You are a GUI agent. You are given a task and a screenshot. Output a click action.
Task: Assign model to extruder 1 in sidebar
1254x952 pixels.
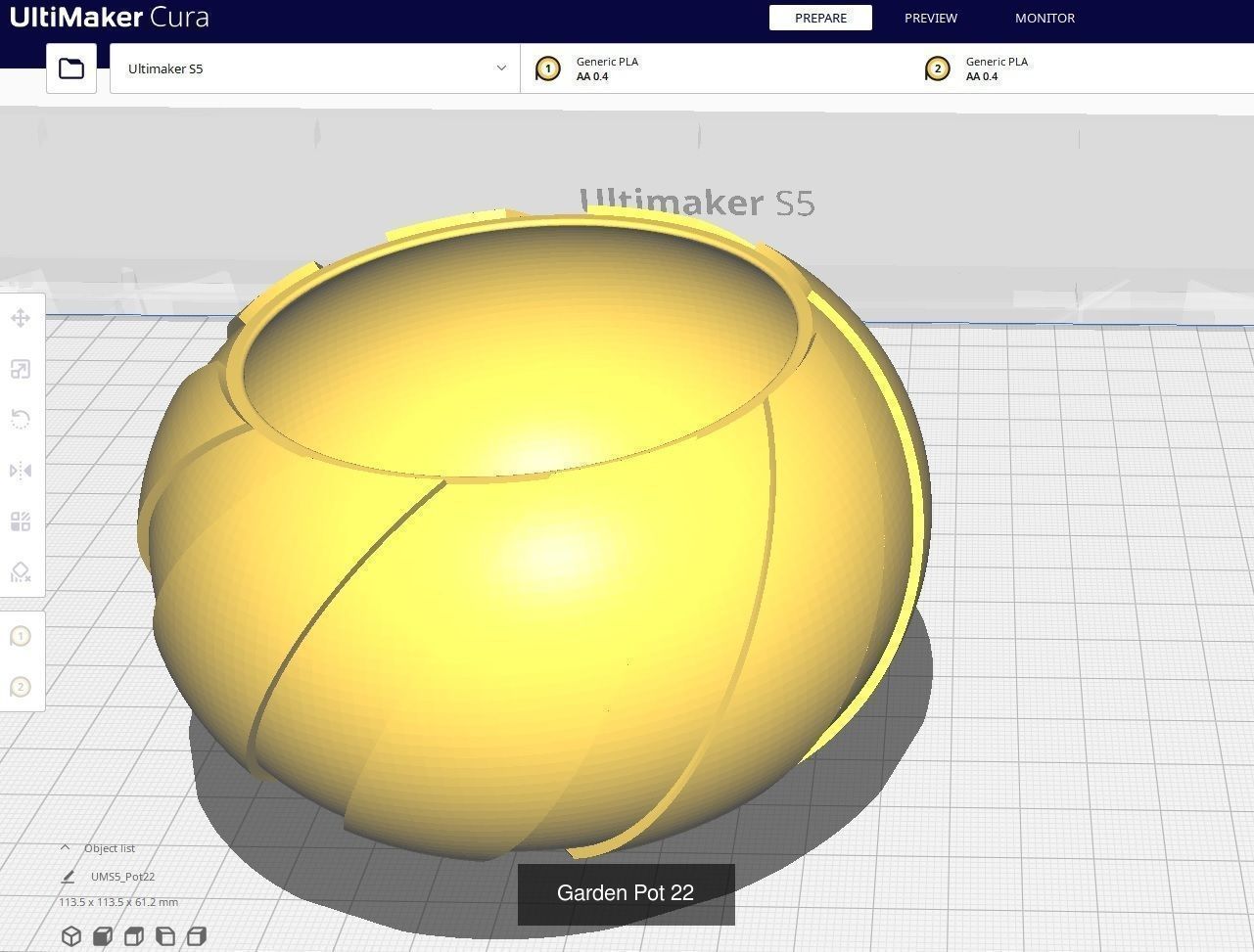[x=21, y=636]
